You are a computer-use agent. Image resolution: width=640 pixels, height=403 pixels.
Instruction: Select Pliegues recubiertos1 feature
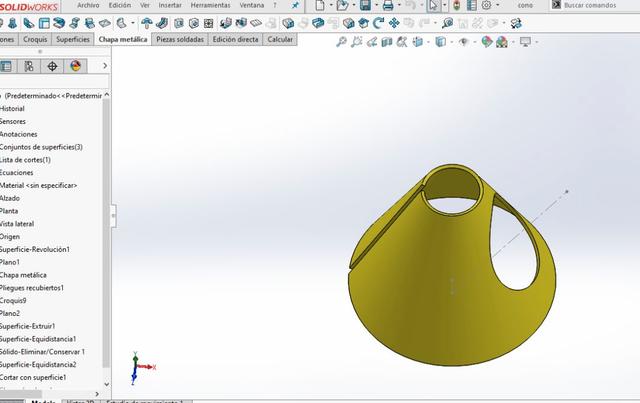click(32, 287)
